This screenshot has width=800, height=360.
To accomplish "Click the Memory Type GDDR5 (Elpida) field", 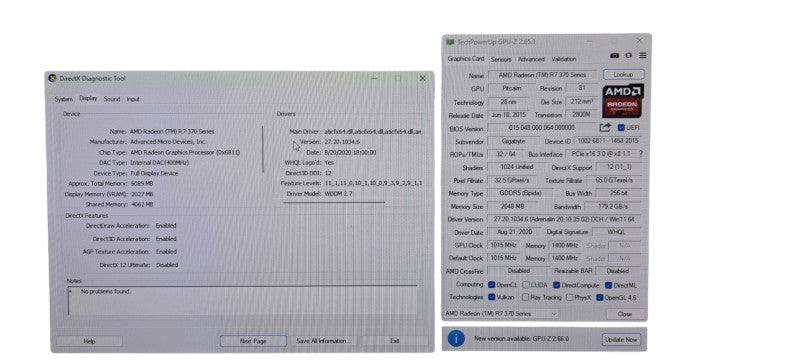I will (520, 193).
